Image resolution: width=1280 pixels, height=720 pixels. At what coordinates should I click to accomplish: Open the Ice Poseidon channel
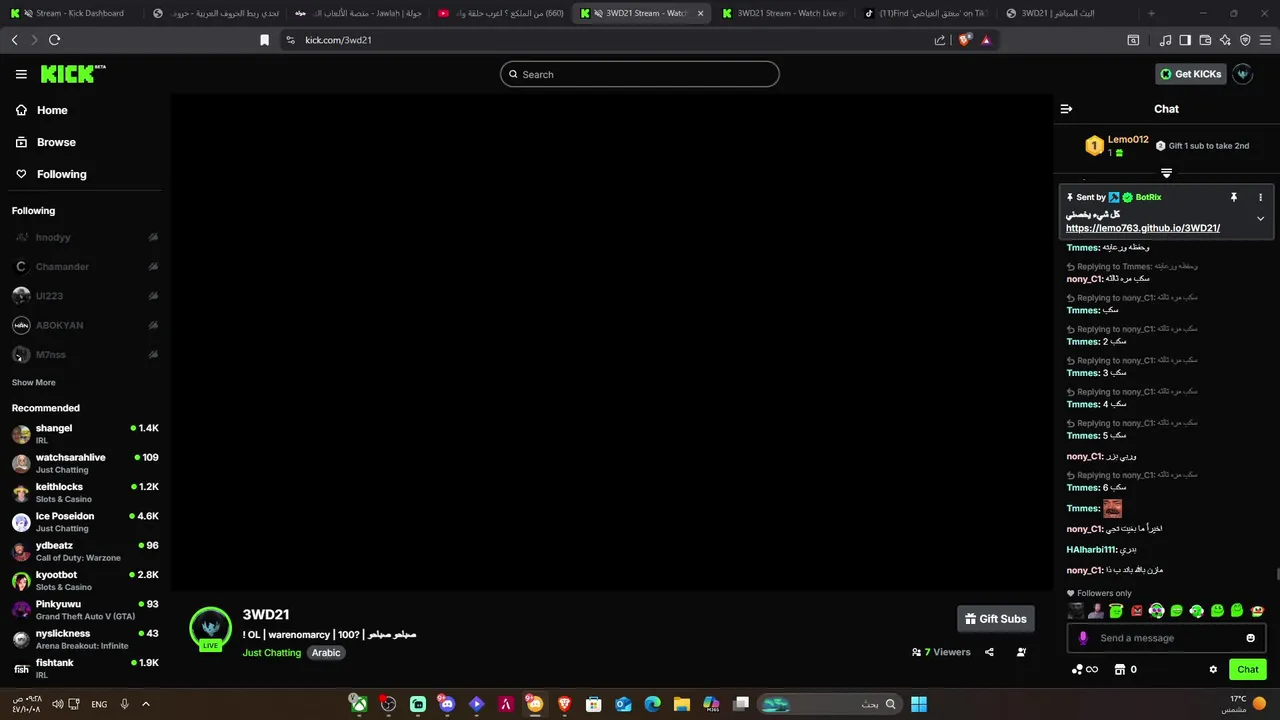(x=85, y=522)
